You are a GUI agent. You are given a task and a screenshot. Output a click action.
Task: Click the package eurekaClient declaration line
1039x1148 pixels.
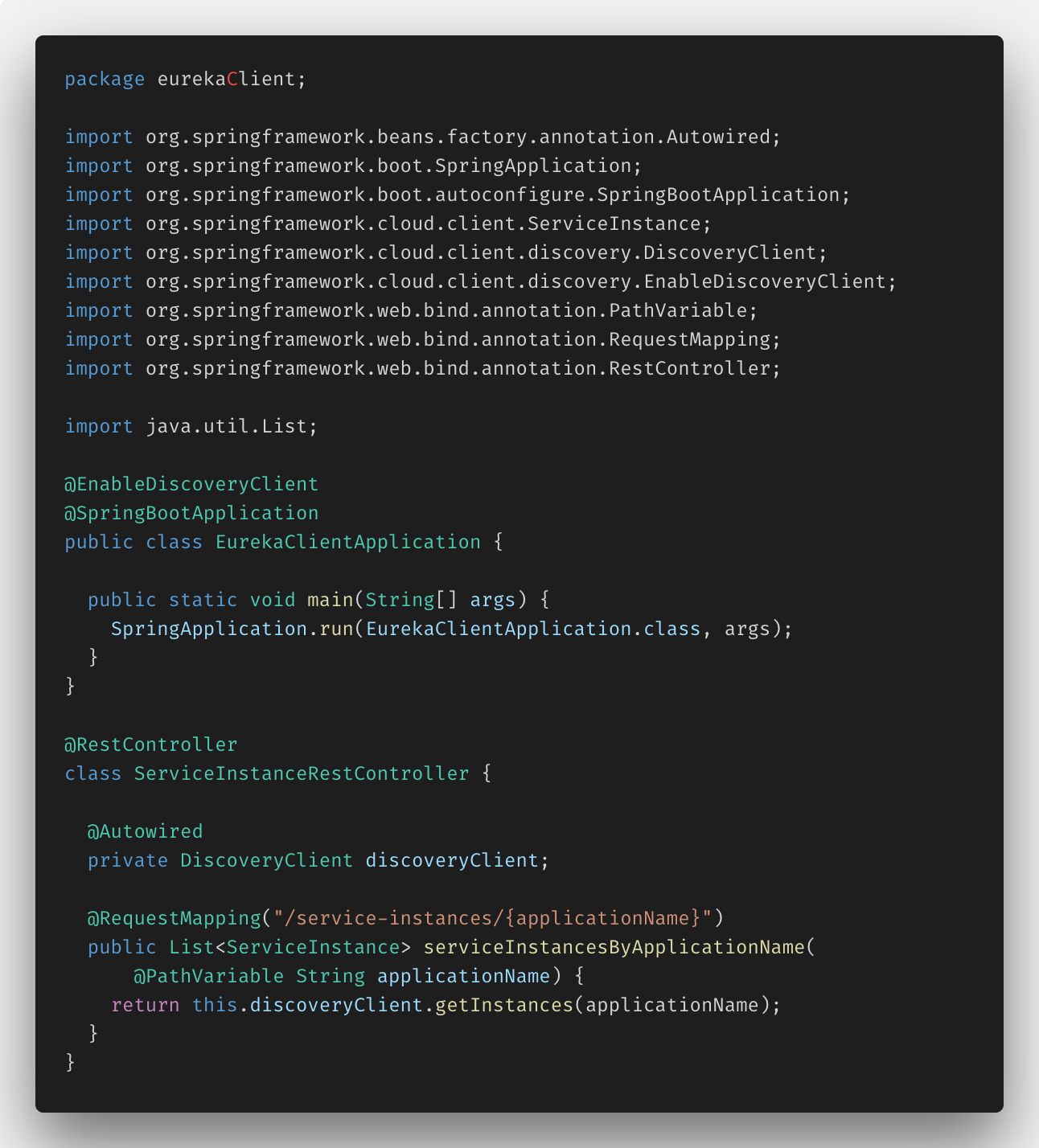pos(185,79)
